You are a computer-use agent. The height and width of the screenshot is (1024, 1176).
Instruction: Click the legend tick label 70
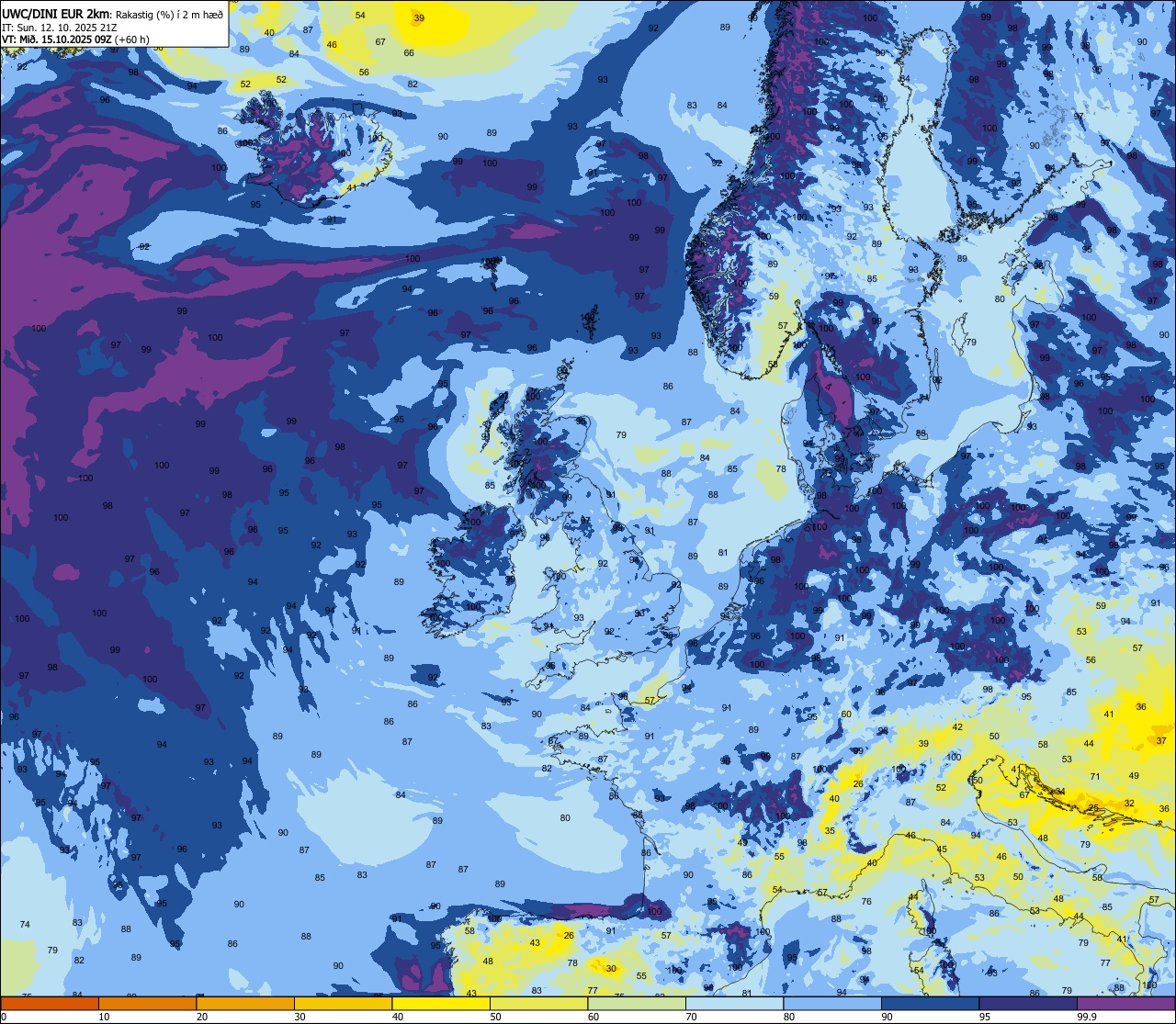pos(692,1017)
